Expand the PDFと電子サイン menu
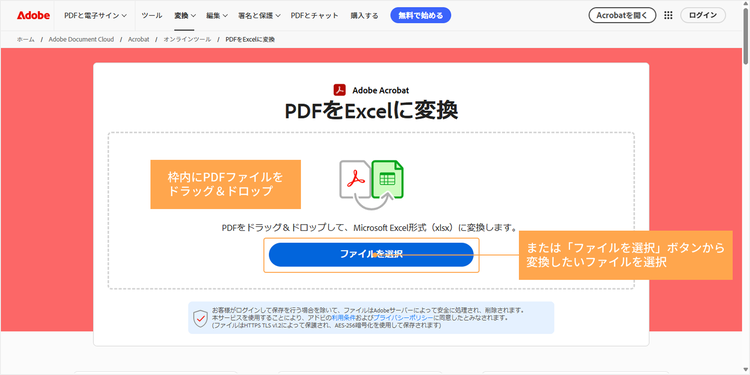This screenshot has width=750, height=375. click(96, 15)
